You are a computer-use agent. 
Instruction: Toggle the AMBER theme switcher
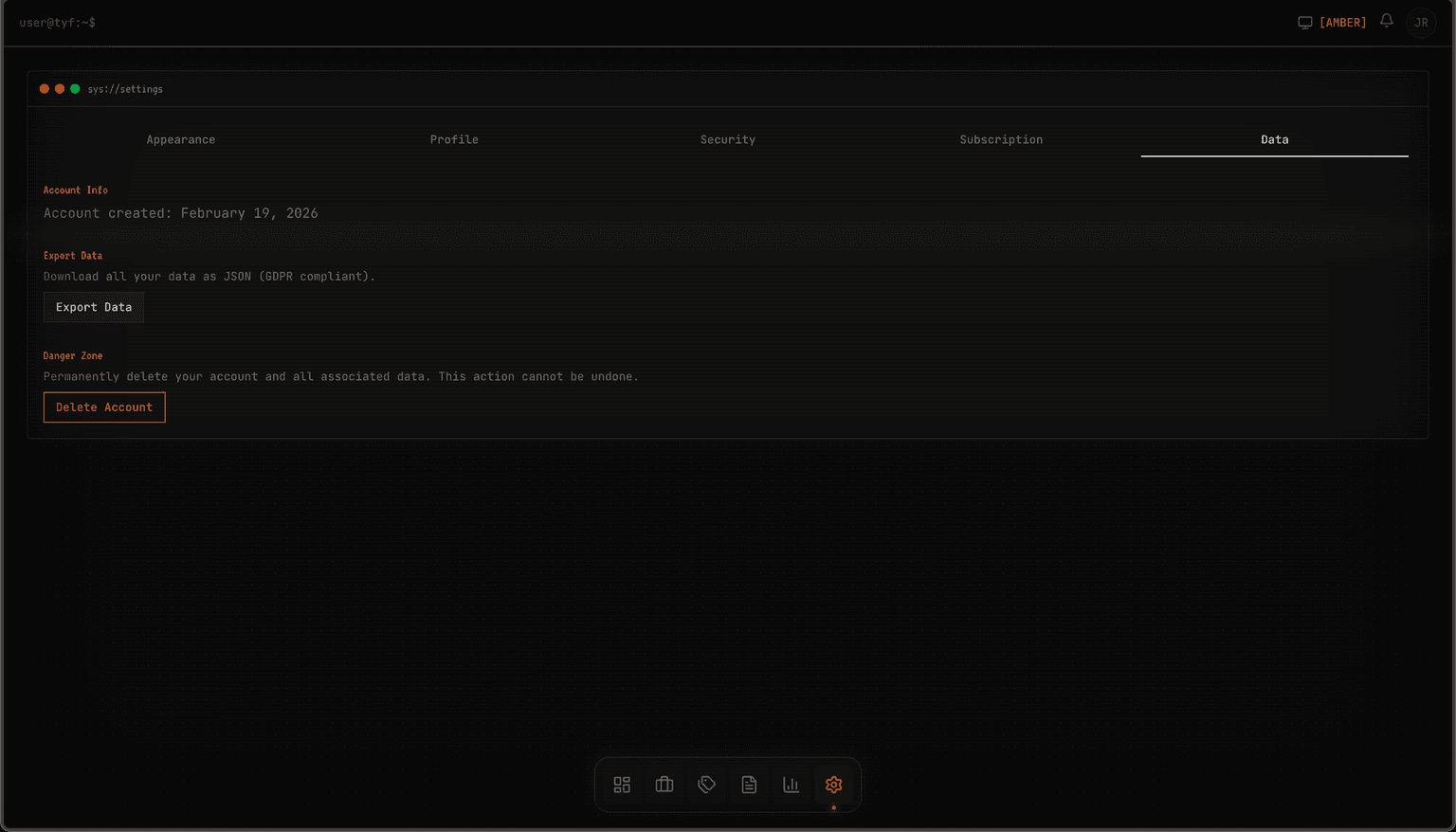tap(1332, 23)
